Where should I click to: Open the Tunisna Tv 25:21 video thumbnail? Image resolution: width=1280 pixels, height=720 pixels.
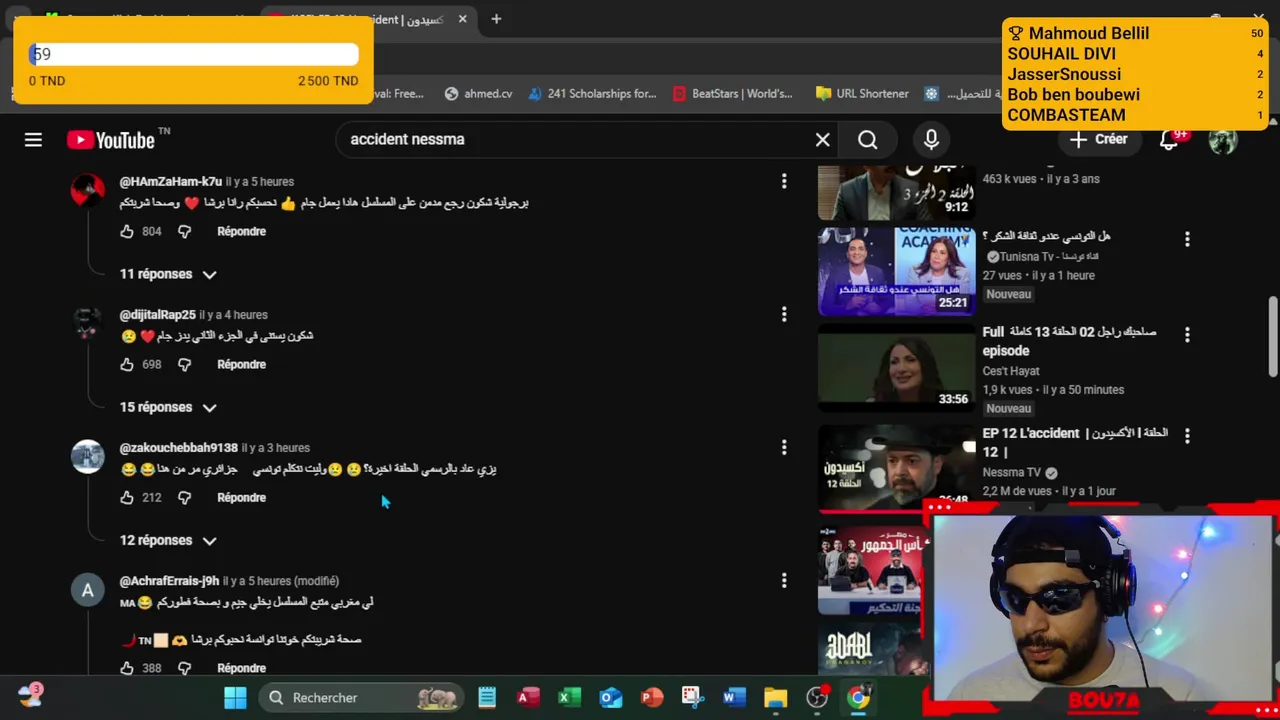click(896, 271)
